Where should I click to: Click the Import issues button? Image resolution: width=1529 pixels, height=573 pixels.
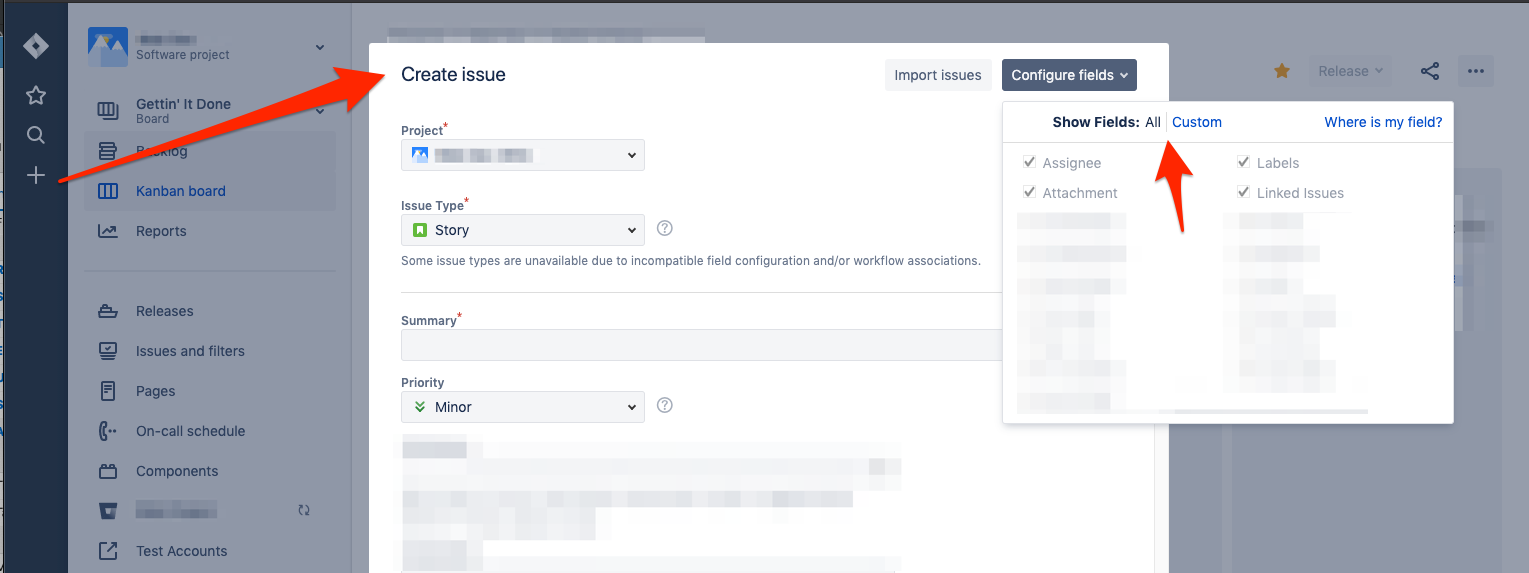coord(938,75)
